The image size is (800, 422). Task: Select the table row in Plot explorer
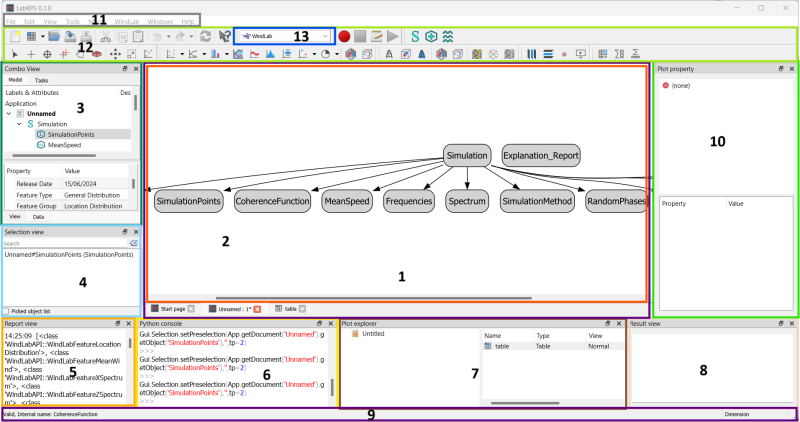coord(505,345)
